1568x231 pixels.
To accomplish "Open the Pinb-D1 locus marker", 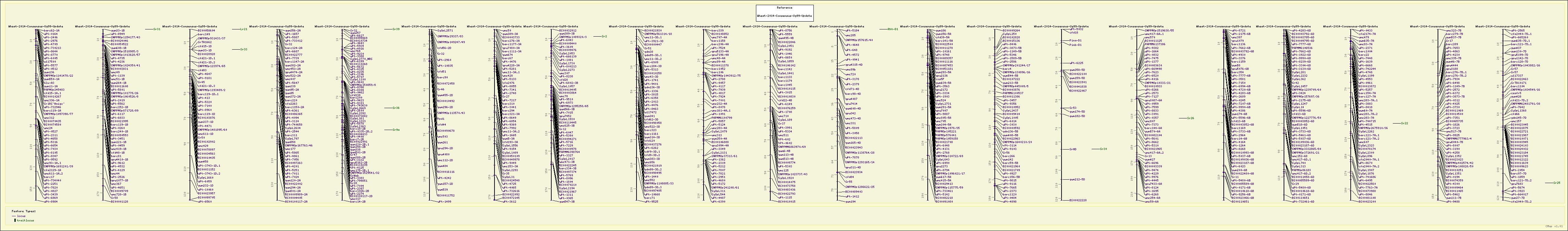I will click(1076, 44).
